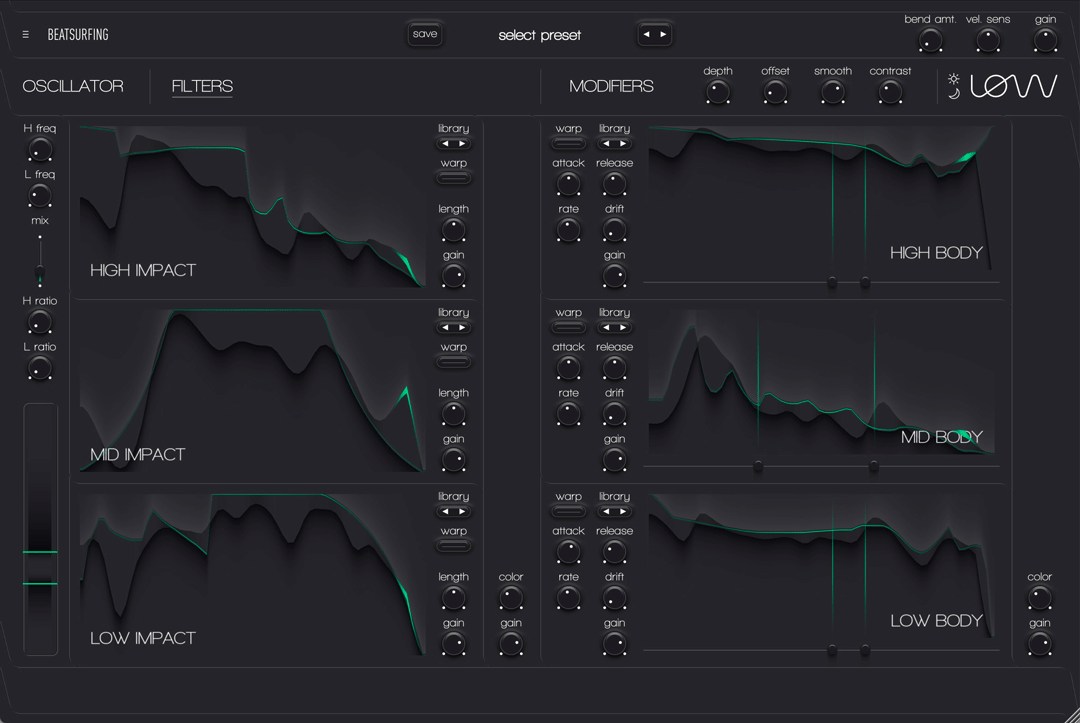Toggle warp for HIGH IMPACT

453,177
